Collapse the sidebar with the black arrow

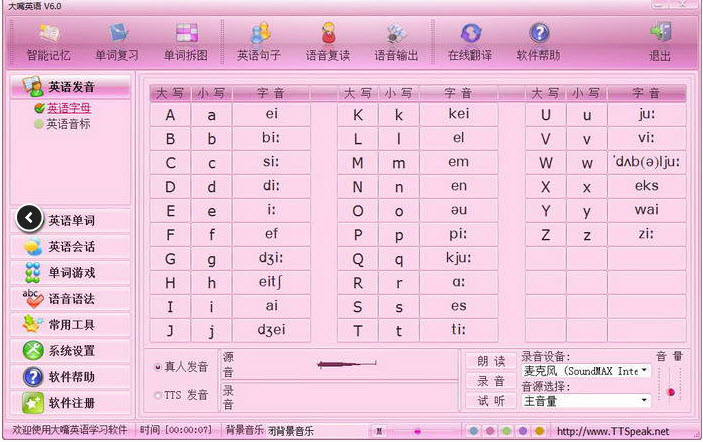click(30, 218)
